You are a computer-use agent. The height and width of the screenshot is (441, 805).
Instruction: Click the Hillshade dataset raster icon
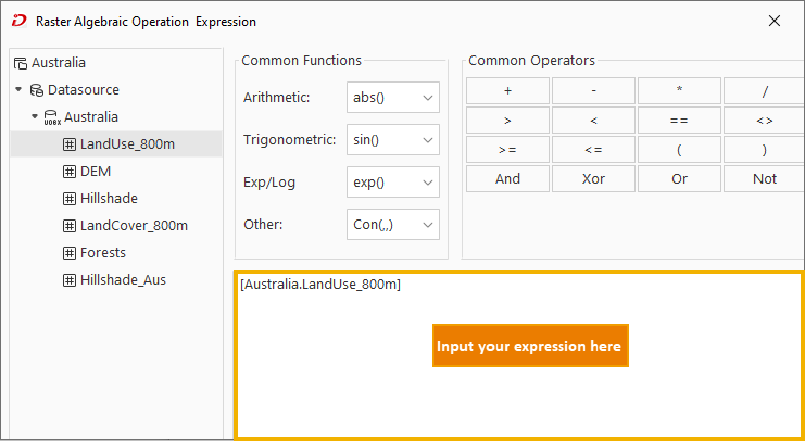[70, 198]
